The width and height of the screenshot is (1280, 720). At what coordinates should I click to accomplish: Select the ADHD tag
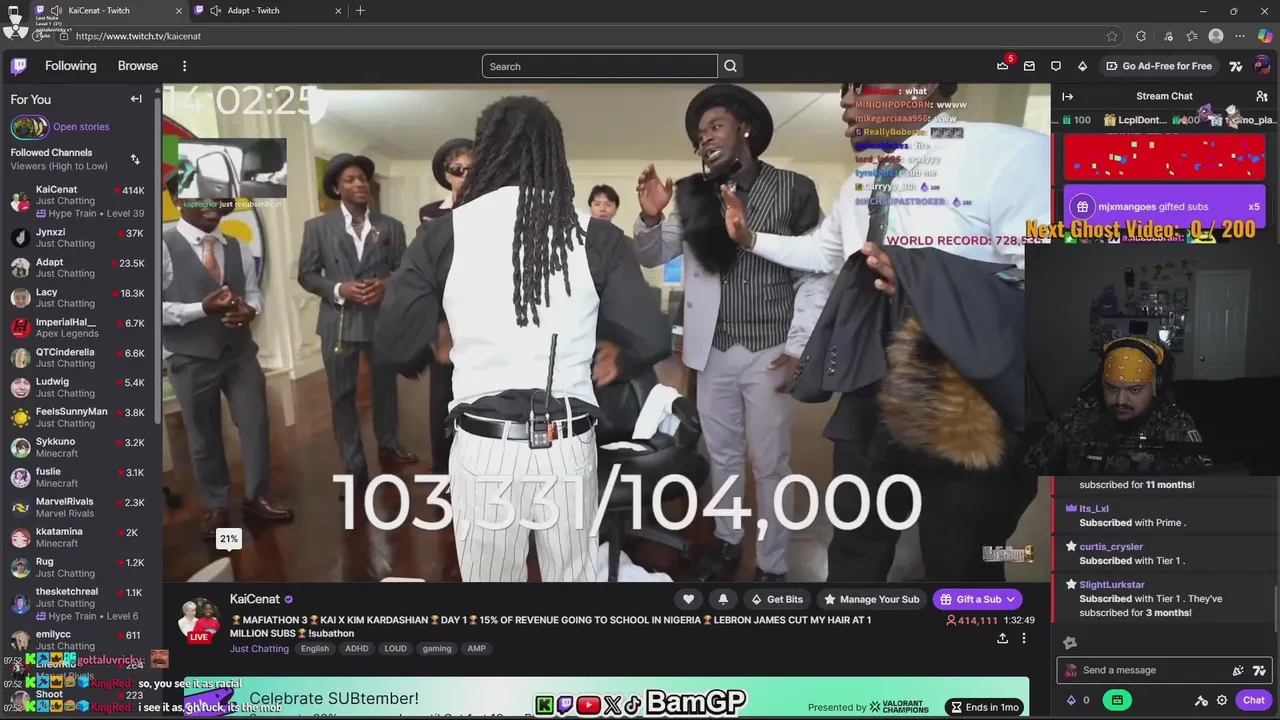pos(357,648)
